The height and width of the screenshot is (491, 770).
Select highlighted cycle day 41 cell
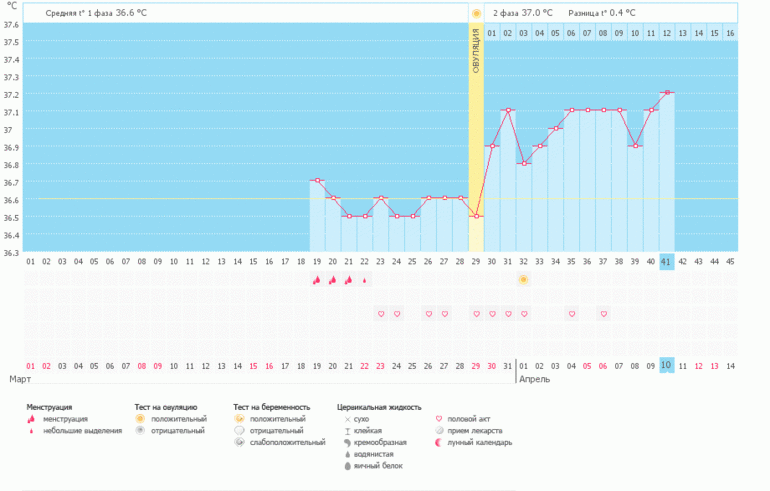tap(666, 262)
